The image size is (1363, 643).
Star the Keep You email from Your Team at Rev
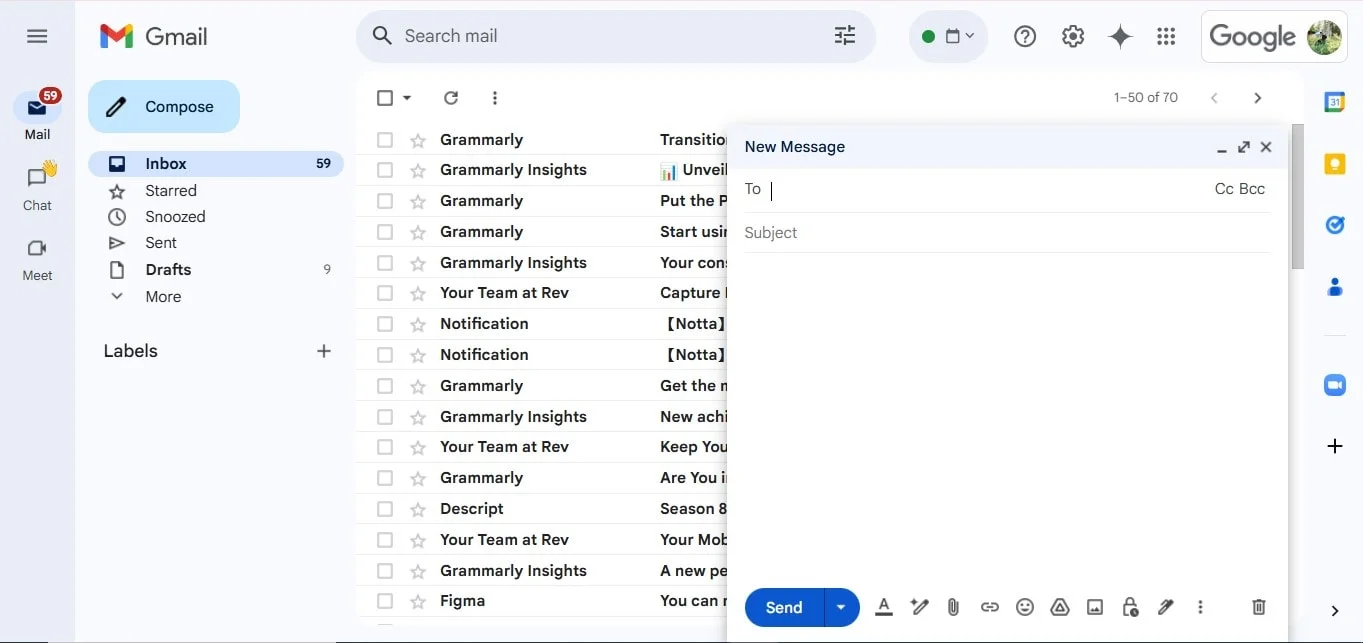(418, 447)
